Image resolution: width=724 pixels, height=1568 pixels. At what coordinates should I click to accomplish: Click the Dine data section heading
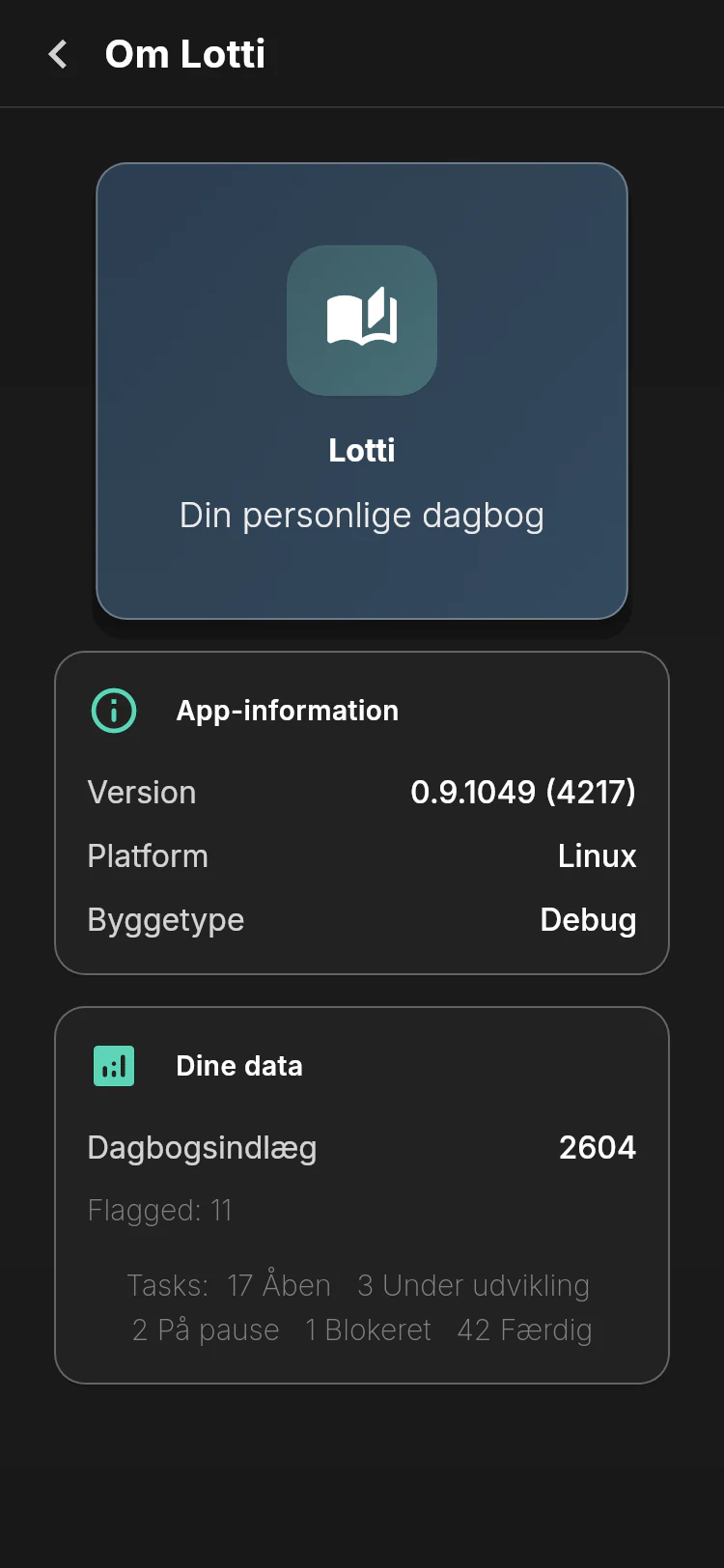click(x=239, y=1066)
